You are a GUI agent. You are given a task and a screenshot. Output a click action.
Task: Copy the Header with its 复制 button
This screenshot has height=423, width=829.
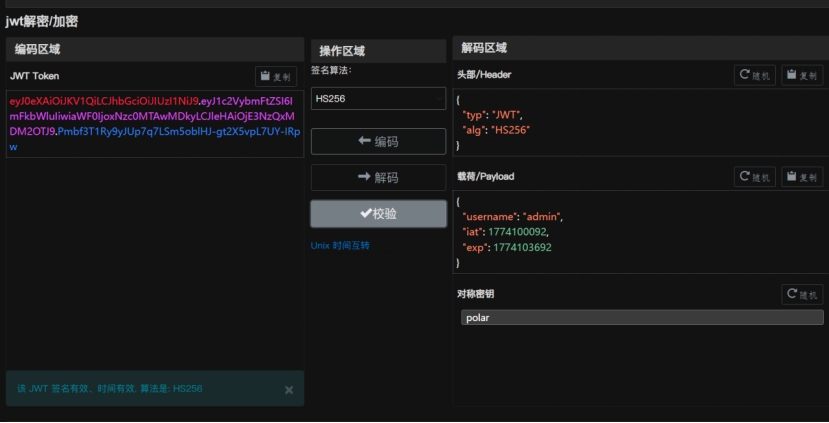(x=802, y=75)
